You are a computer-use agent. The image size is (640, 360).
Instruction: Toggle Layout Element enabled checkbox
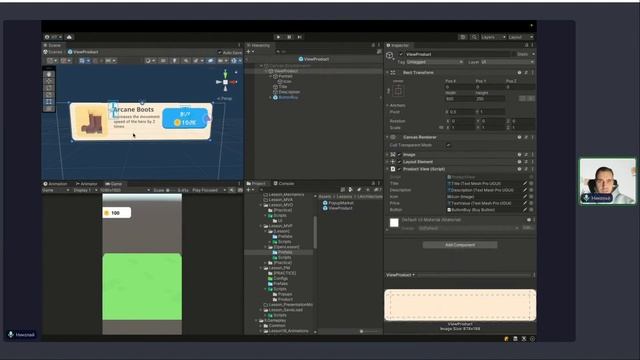click(x=400, y=162)
